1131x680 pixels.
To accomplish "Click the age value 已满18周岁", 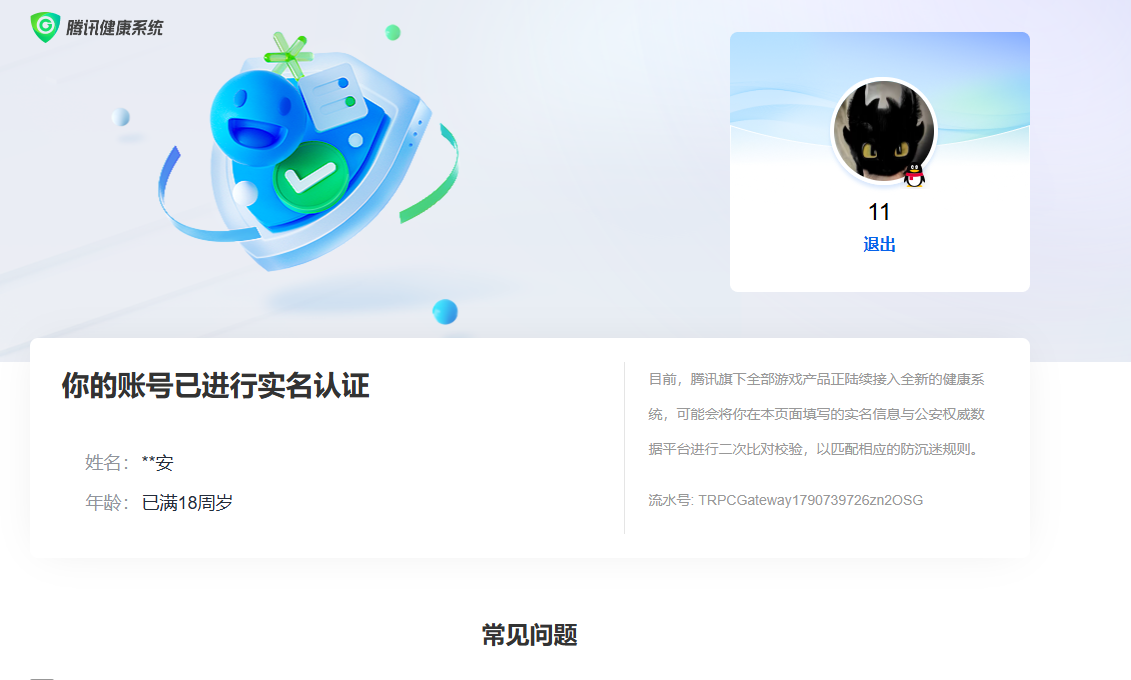I will 187,503.
